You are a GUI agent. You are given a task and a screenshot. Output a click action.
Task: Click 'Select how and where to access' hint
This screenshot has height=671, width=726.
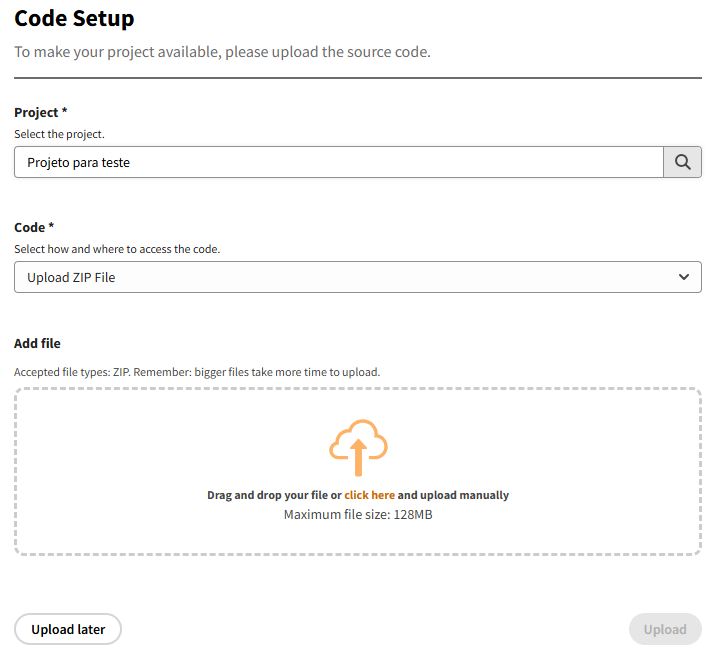click(117, 249)
